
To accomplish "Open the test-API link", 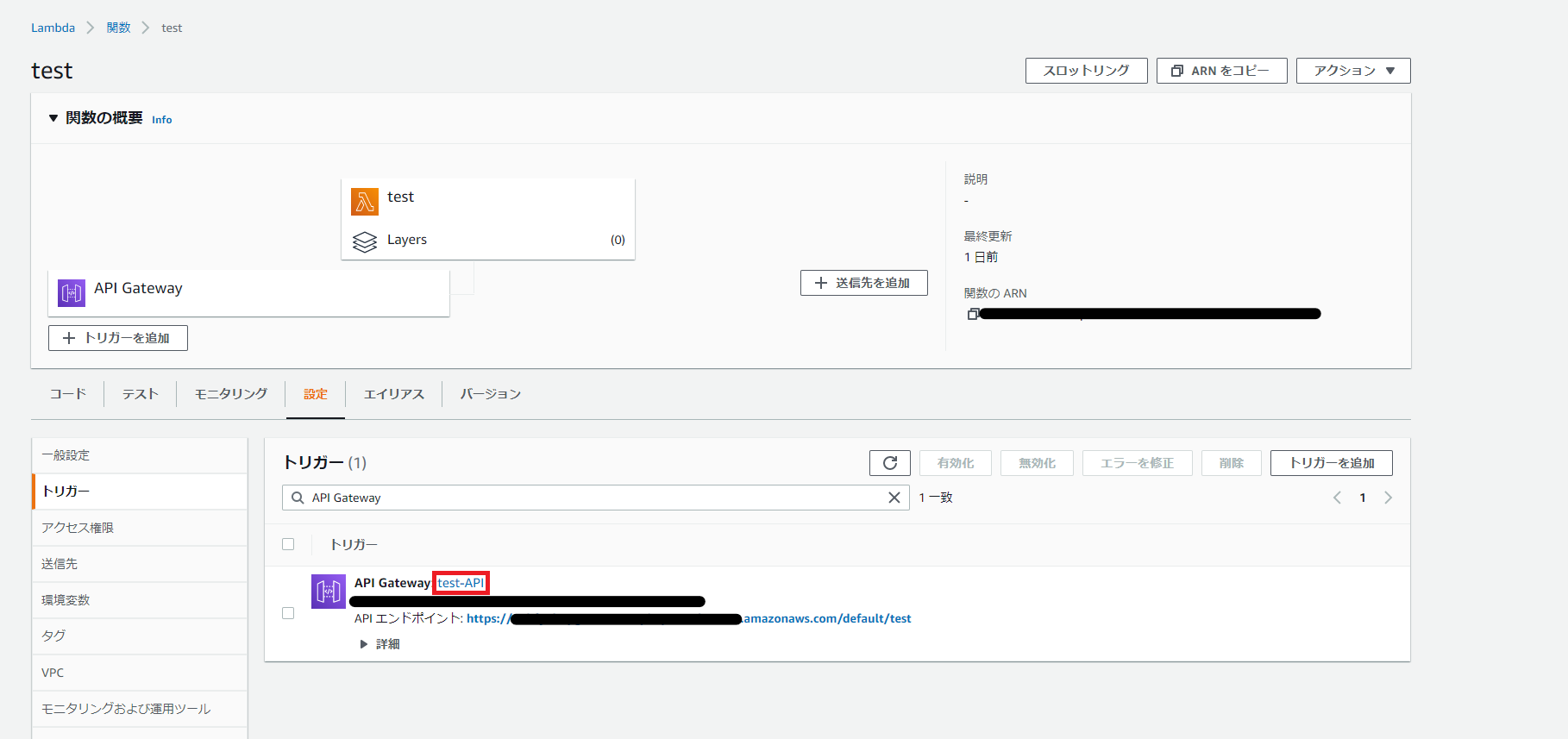I will pyautogui.click(x=461, y=583).
